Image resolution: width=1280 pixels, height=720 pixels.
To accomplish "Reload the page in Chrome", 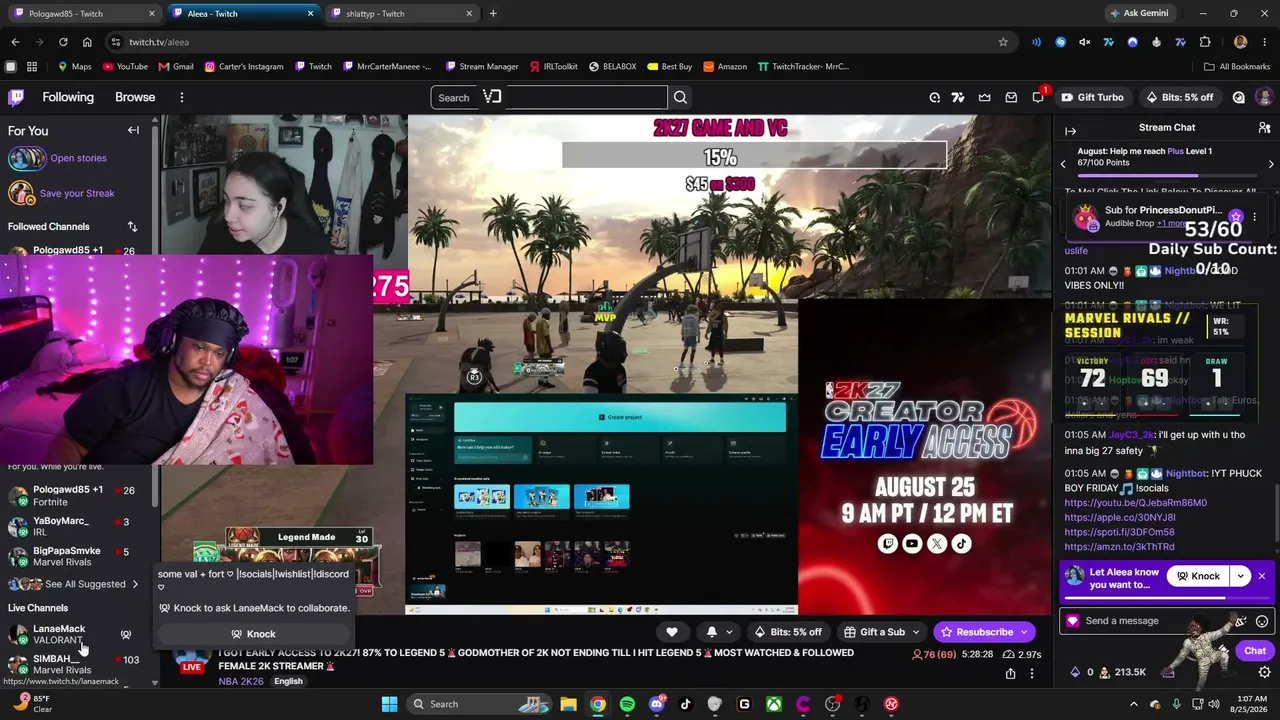I will tap(63, 42).
